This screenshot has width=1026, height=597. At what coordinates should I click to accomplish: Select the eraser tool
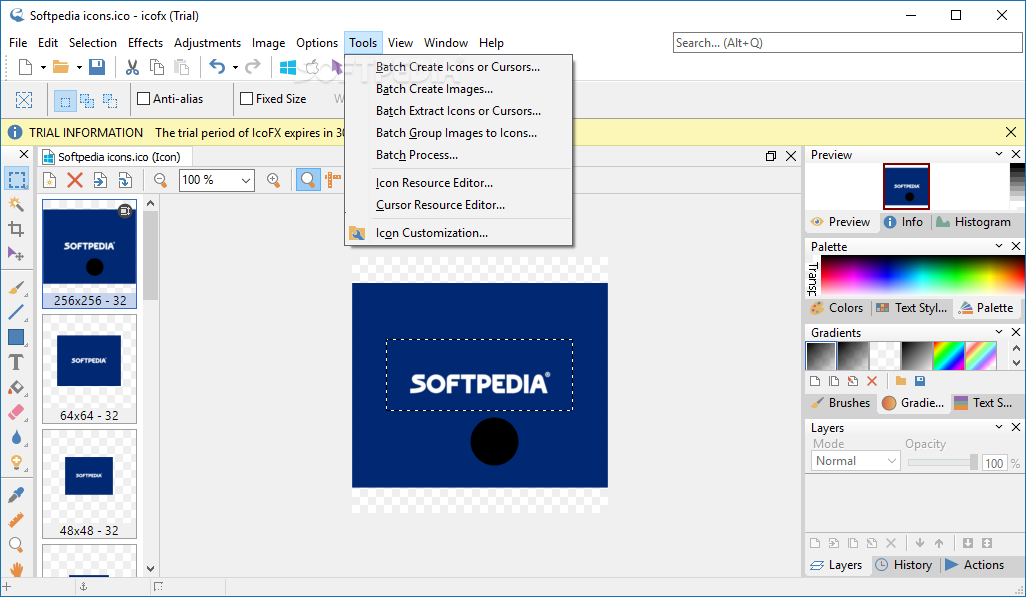pos(16,412)
